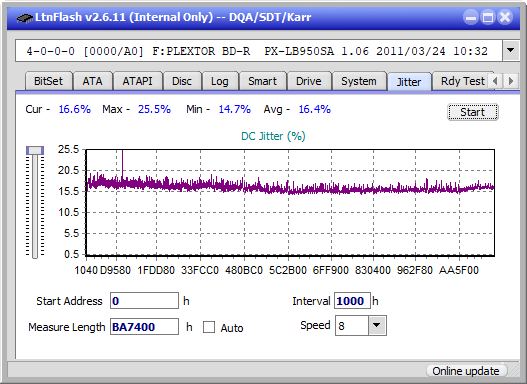Switch to the Smart tab
This screenshot has width=527, height=384.
pyautogui.click(x=262, y=81)
